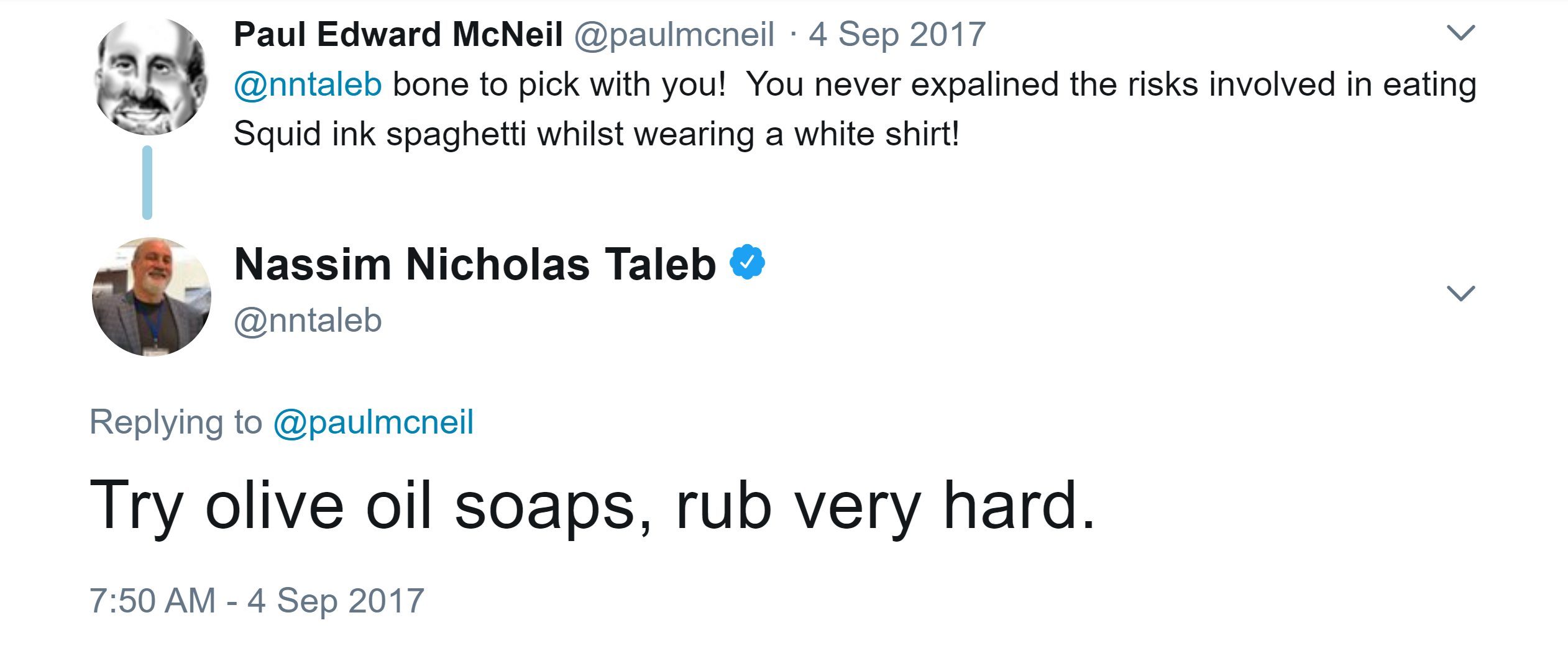Click the 'bone to pick with you!' text
Screen dimensions: 1568x651
pos(559,84)
